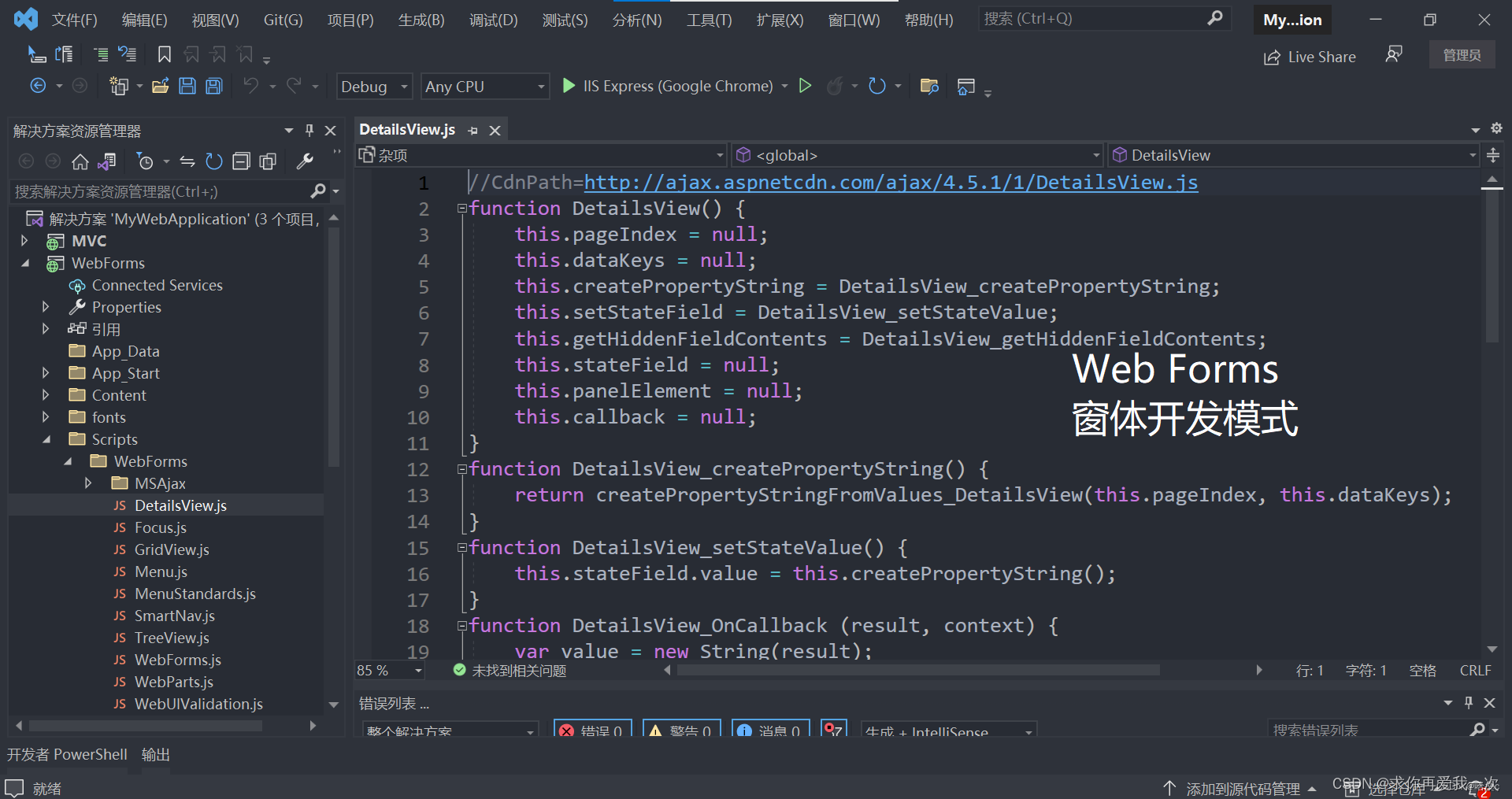Image resolution: width=1512 pixels, height=799 pixels.
Task: Click the Open File folder icon
Action: point(161,86)
